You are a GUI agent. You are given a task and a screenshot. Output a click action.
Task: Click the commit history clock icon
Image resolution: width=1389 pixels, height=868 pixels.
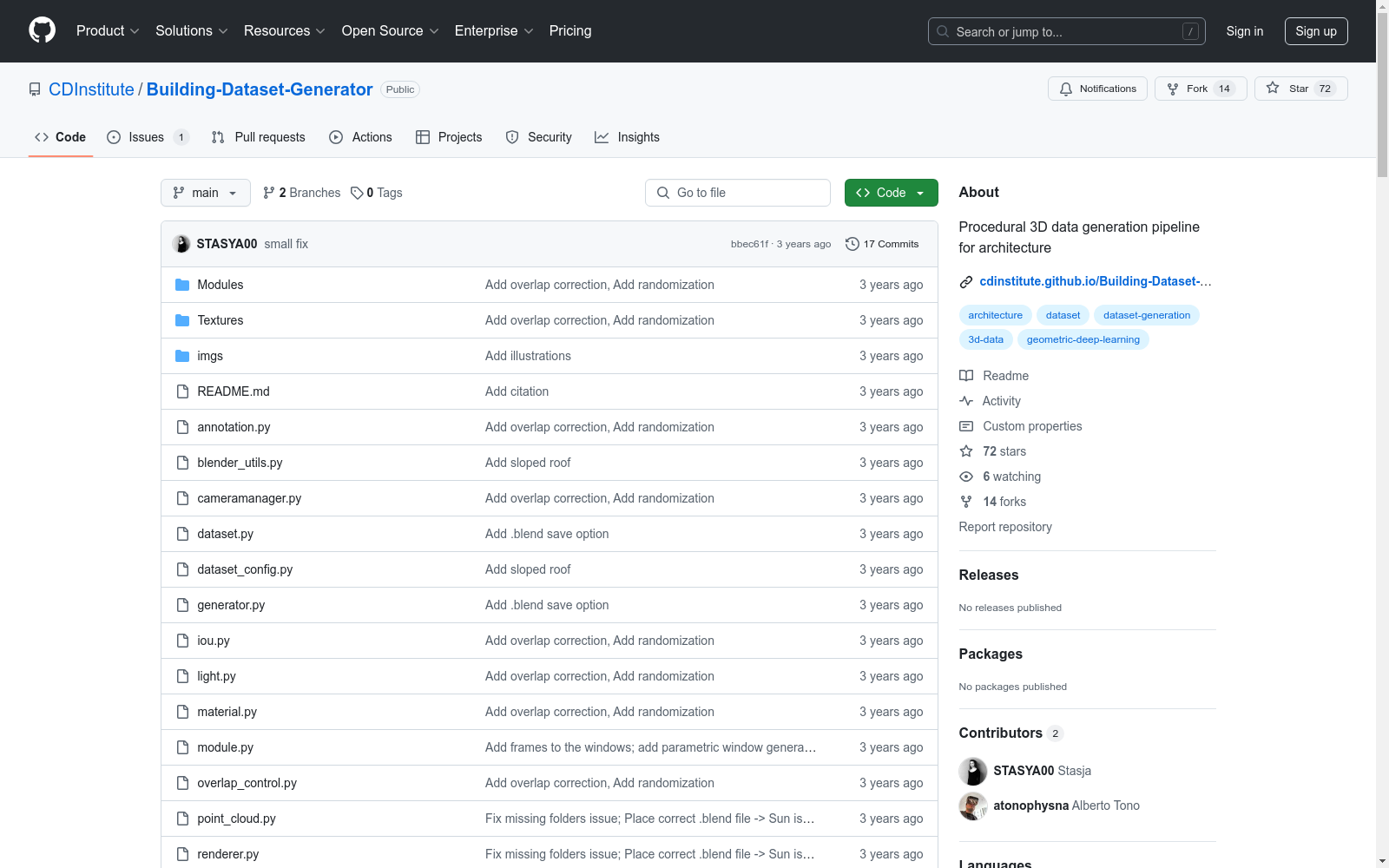tap(852, 244)
